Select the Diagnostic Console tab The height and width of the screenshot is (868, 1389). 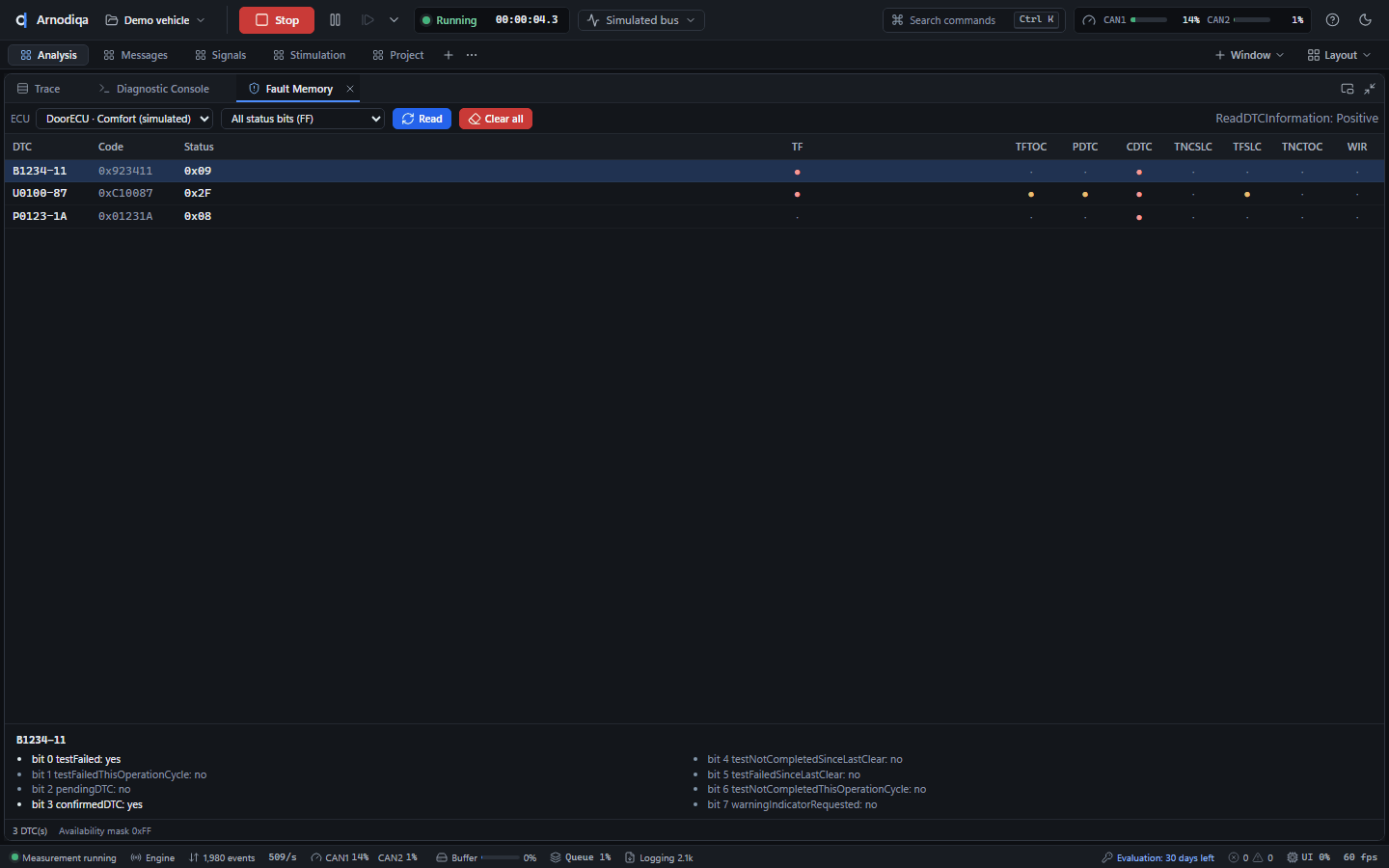coord(154,89)
